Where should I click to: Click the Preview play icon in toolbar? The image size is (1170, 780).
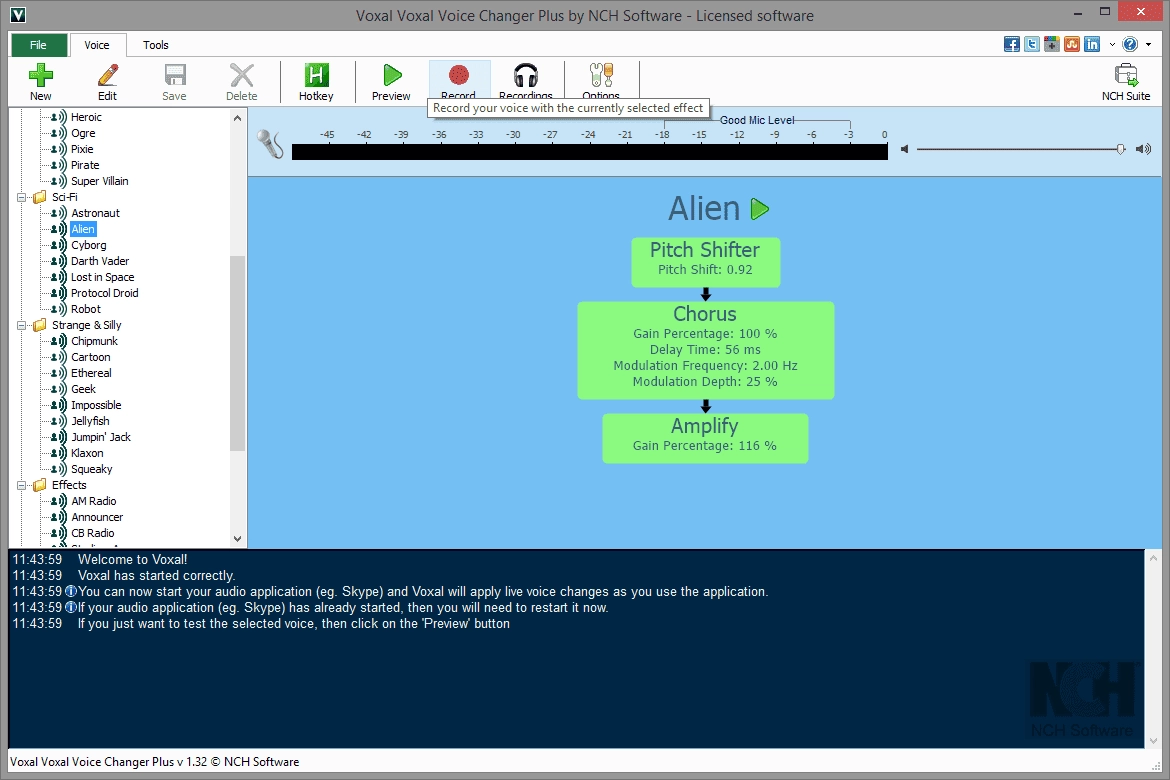392,75
